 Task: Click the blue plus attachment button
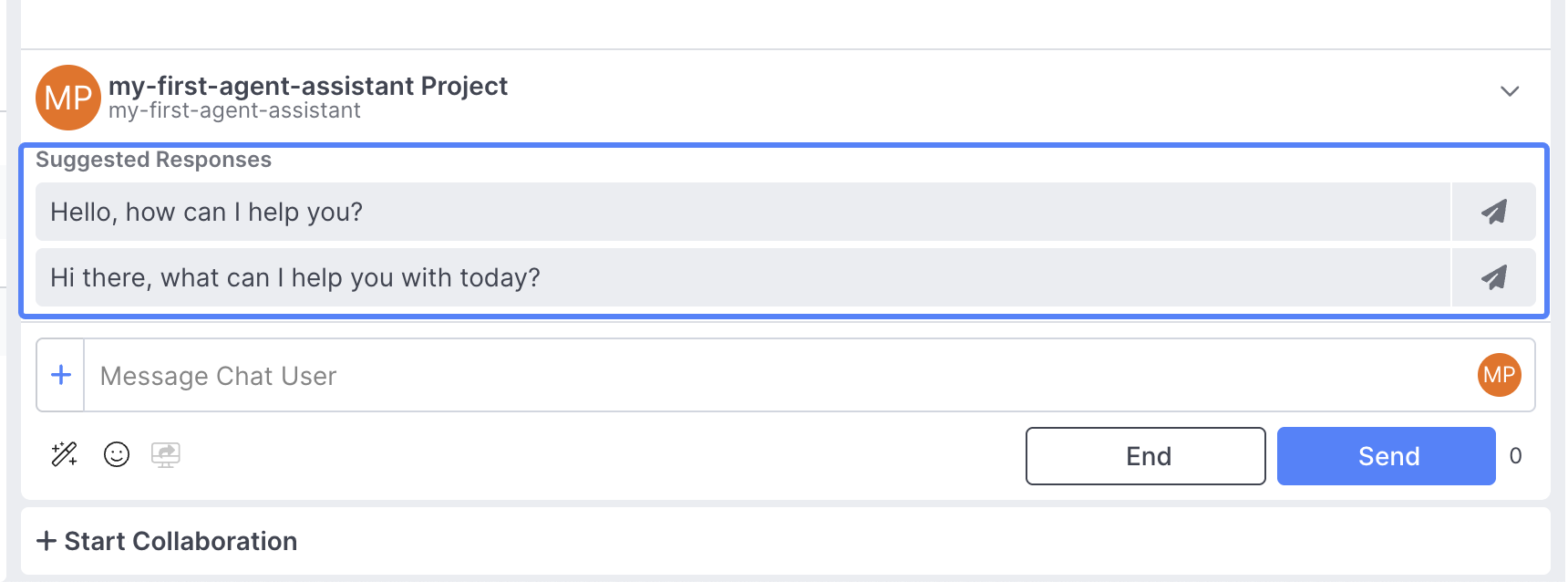61,375
